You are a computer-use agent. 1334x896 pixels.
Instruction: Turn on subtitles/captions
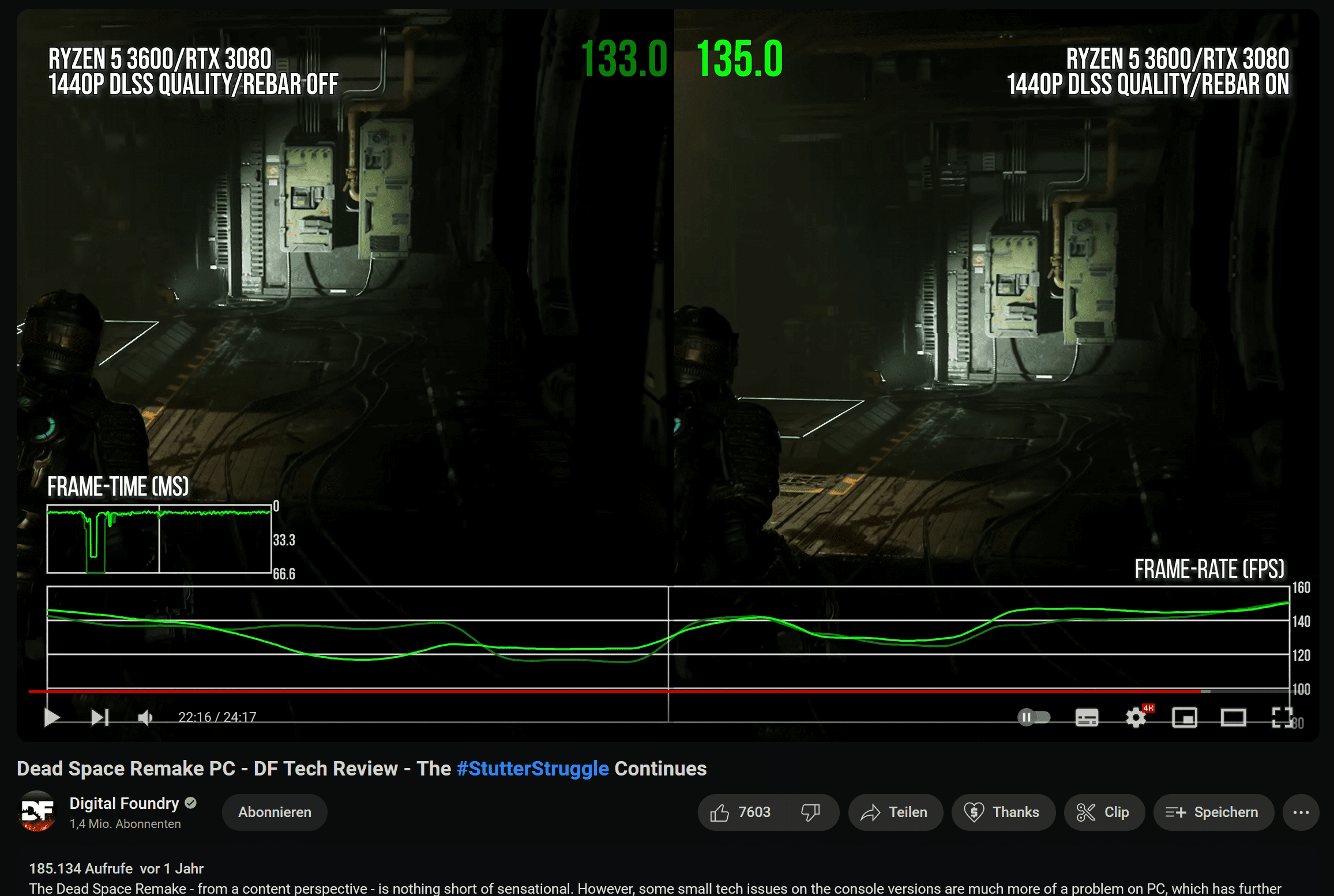point(1087,718)
